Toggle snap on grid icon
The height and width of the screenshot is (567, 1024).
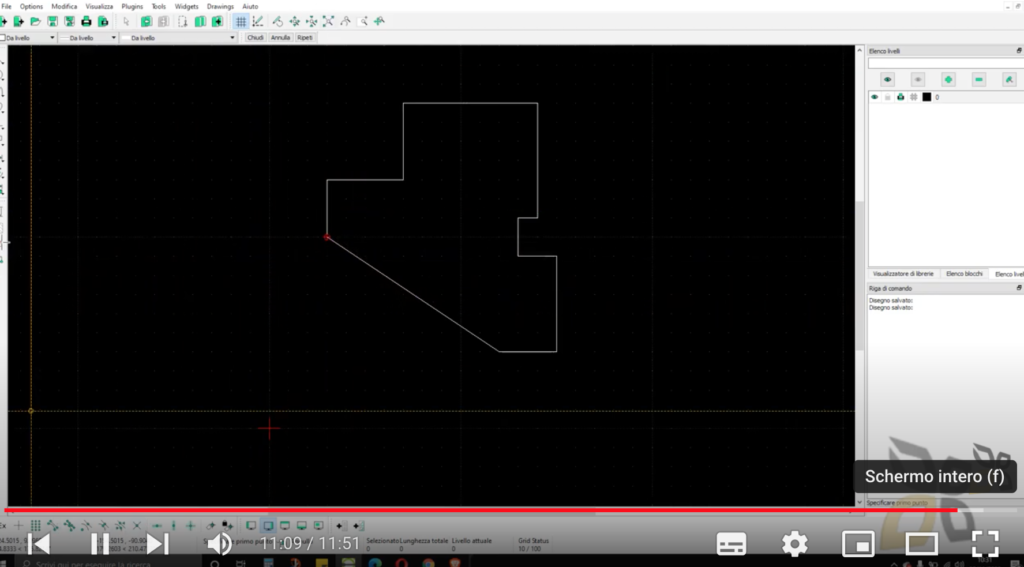pyautogui.click(x=35, y=526)
